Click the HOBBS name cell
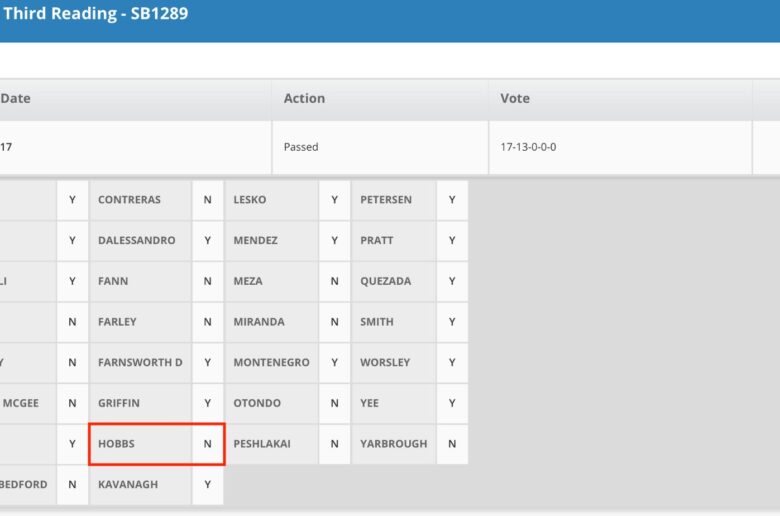 [x=140, y=444]
